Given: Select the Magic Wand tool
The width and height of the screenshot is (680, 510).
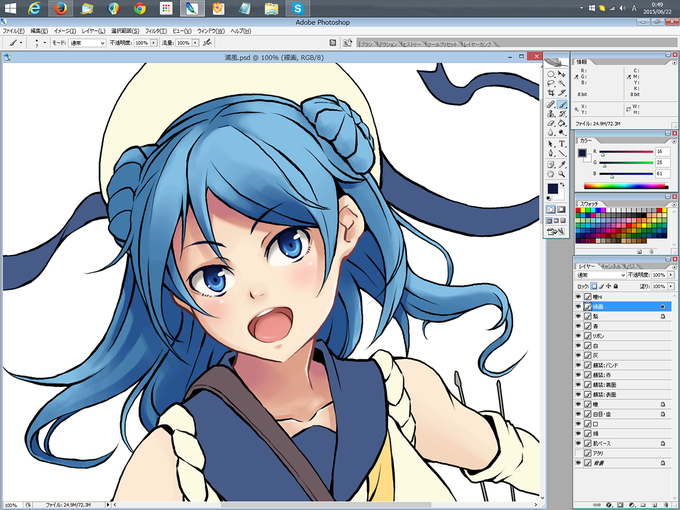Looking at the screenshot, I should tap(562, 83).
